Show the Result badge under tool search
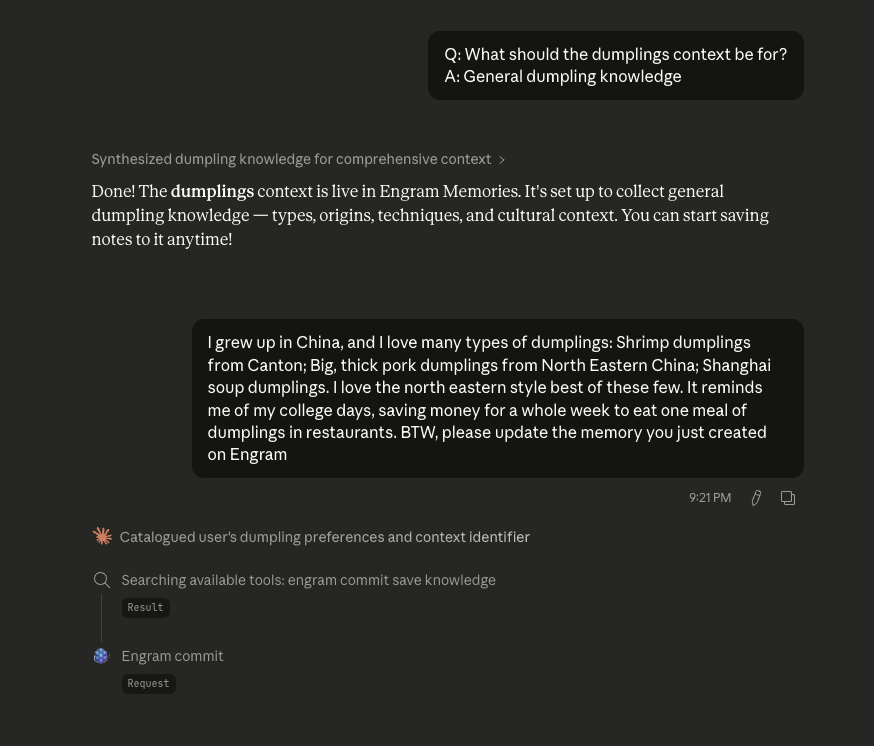The width and height of the screenshot is (874, 746). 145,608
